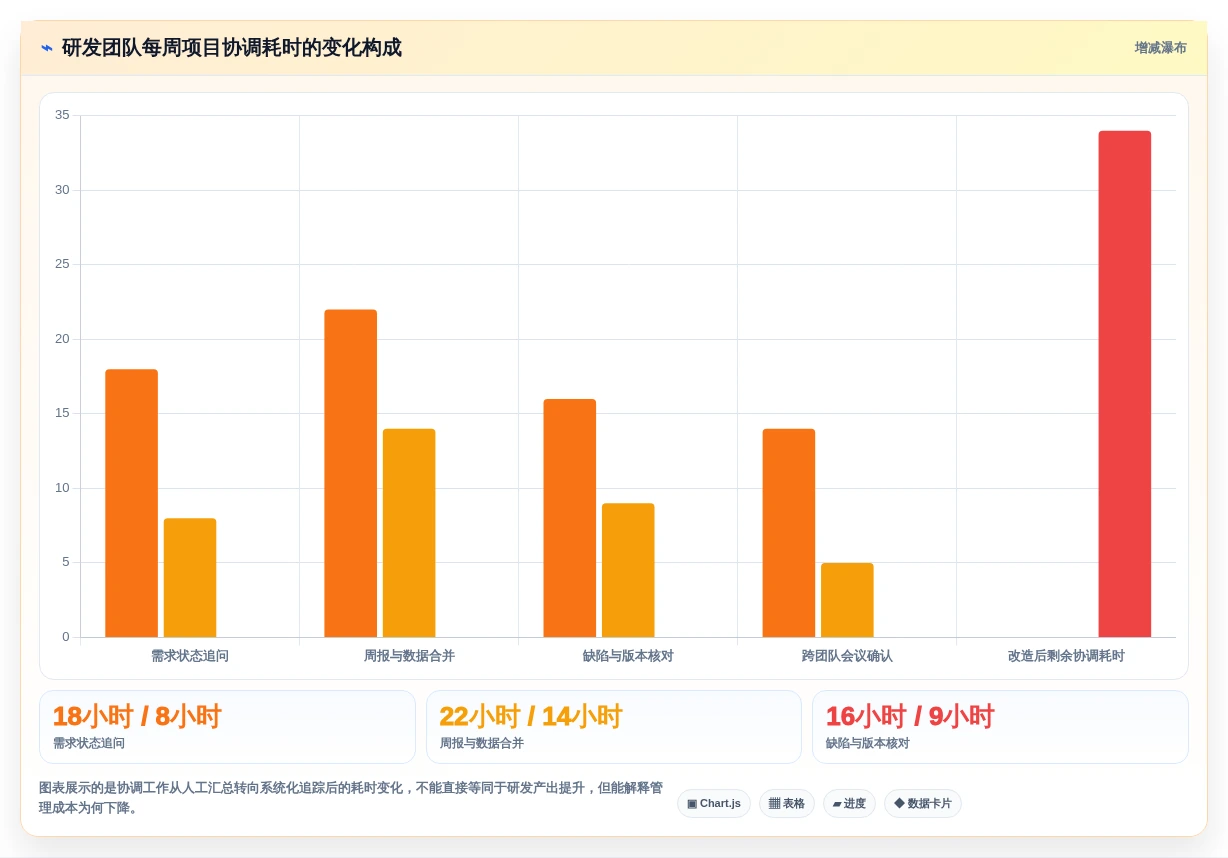
Task: Click the description text starting with 图表展示的是协调工作
Action: (351, 798)
